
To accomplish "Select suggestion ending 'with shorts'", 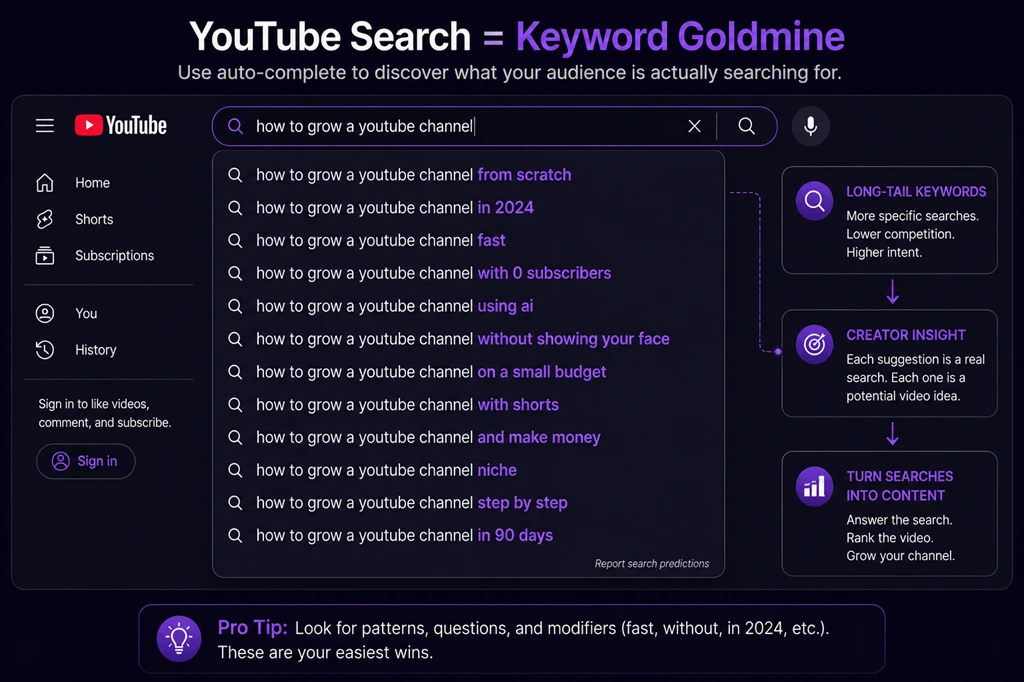I will click(x=468, y=405).
